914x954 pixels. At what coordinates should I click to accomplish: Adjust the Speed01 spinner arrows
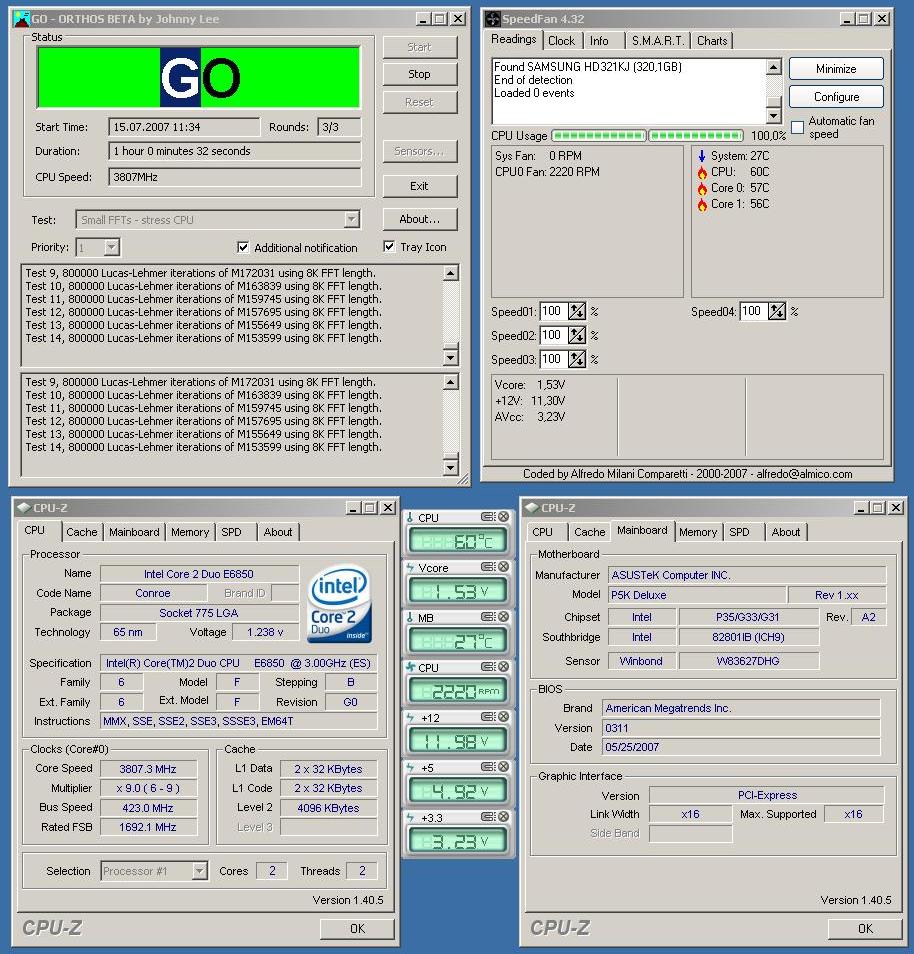[576, 311]
